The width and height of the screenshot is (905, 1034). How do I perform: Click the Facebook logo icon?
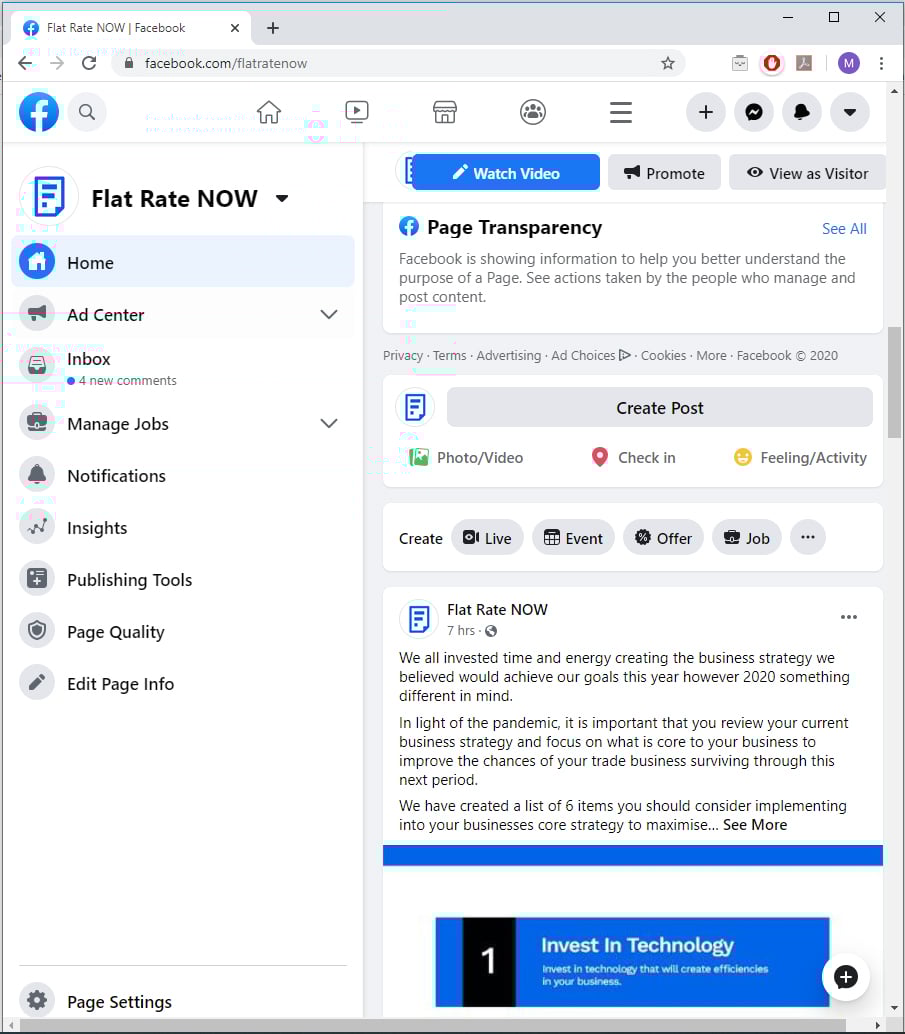39,112
